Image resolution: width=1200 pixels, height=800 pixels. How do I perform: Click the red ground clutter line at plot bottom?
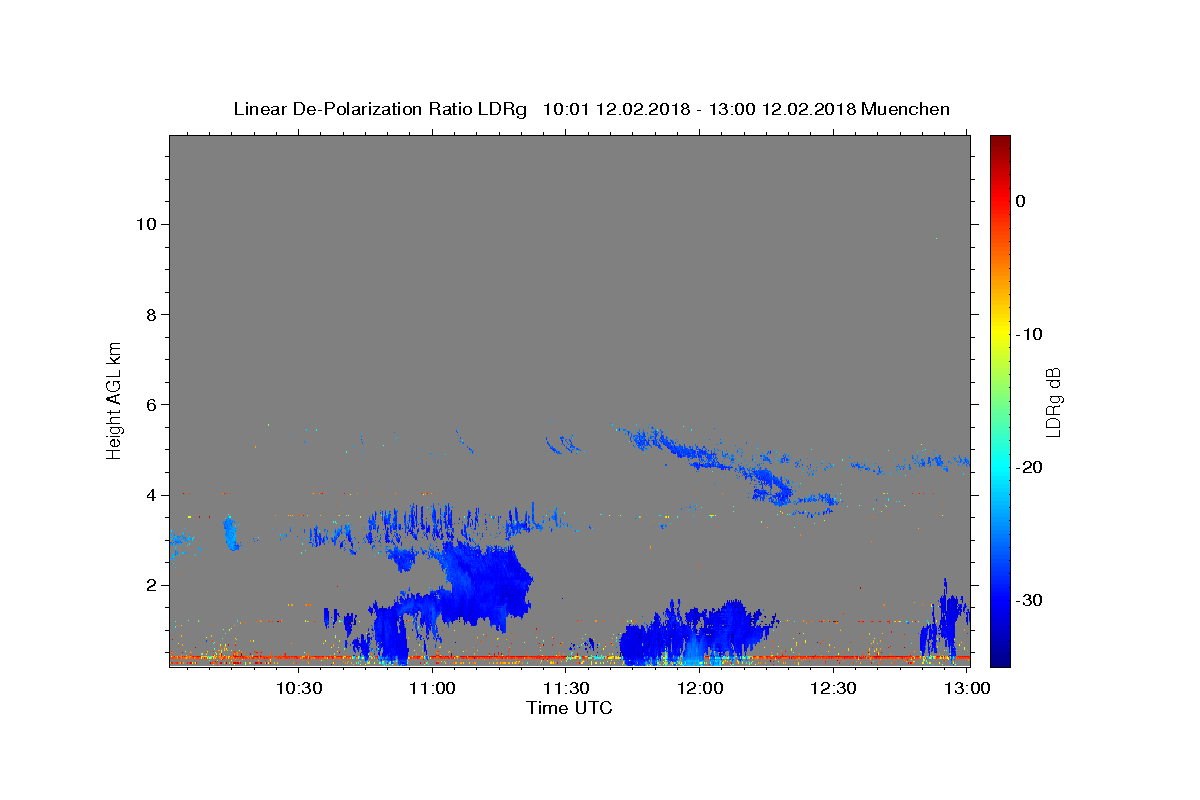tap(569, 658)
